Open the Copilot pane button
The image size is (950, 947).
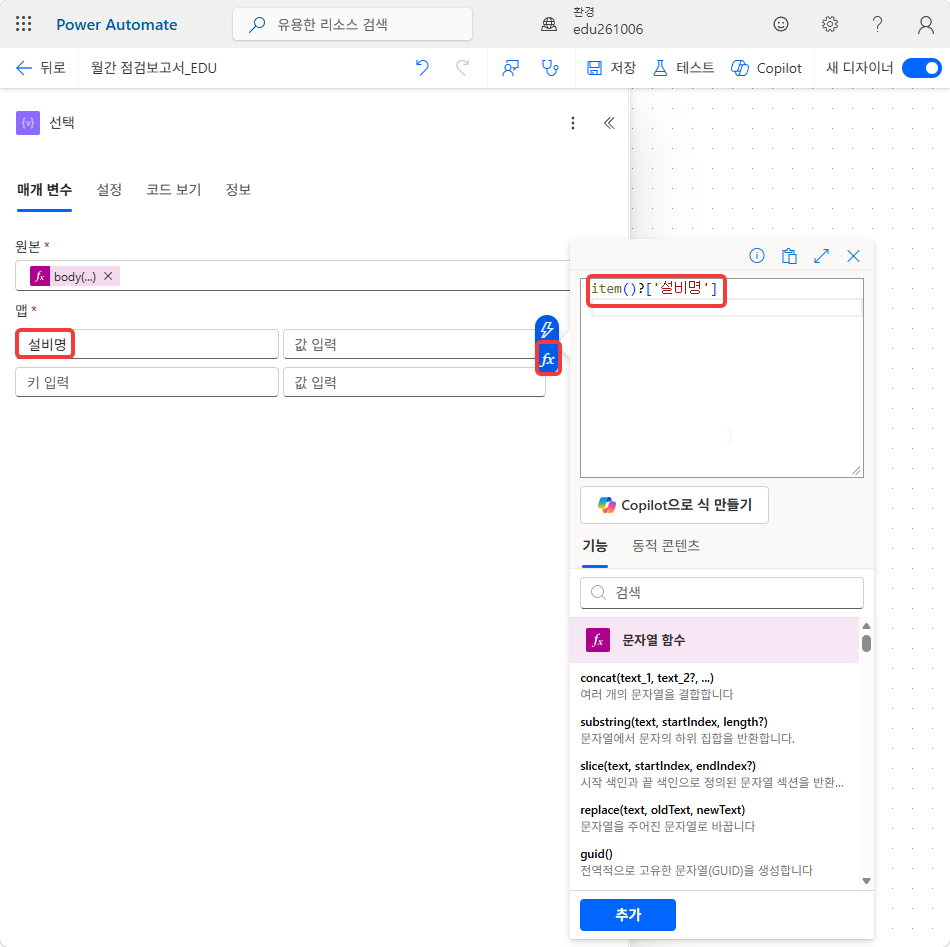(766, 68)
